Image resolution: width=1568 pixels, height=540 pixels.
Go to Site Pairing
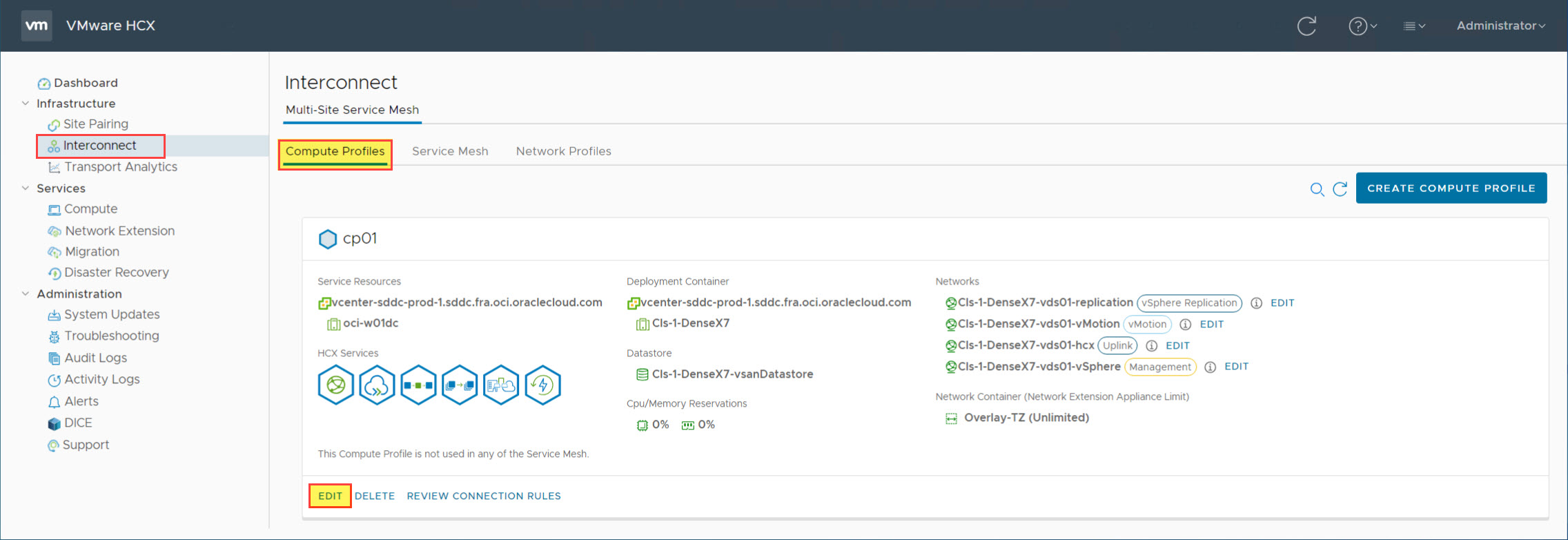pos(95,124)
